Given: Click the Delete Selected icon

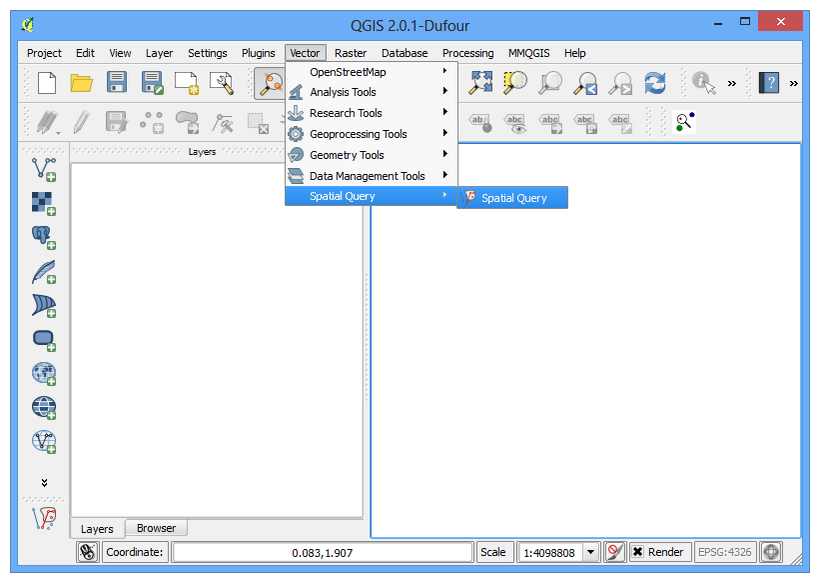Looking at the screenshot, I should tap(258, 123).
